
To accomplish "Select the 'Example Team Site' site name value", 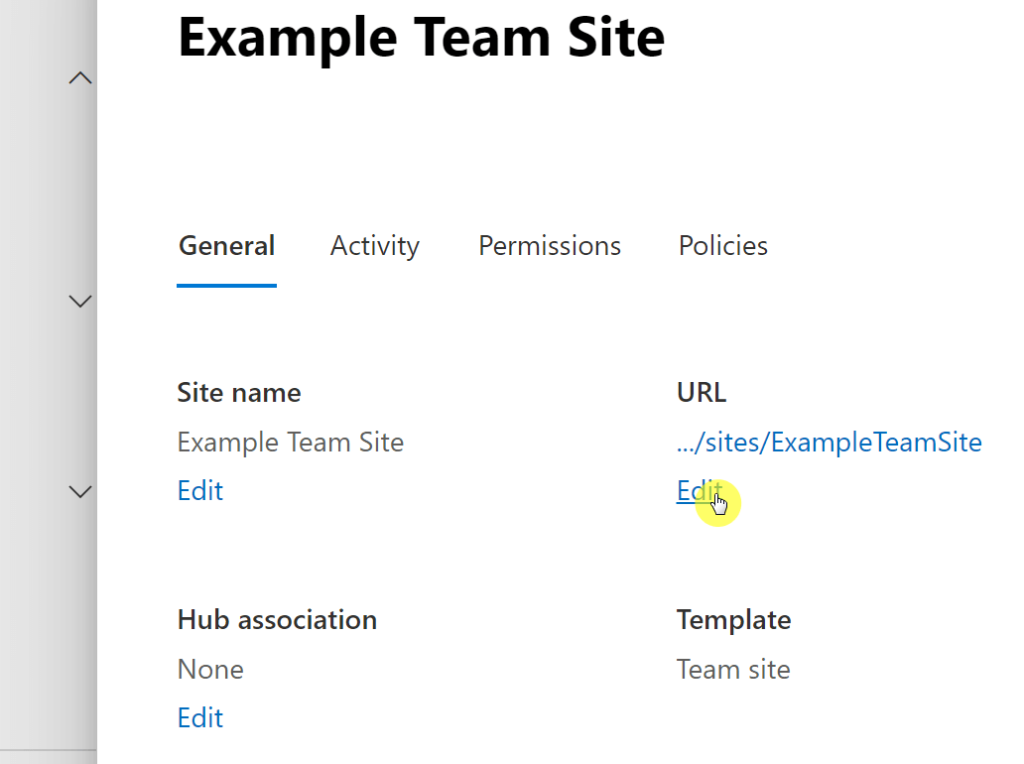I will [291, 443].
